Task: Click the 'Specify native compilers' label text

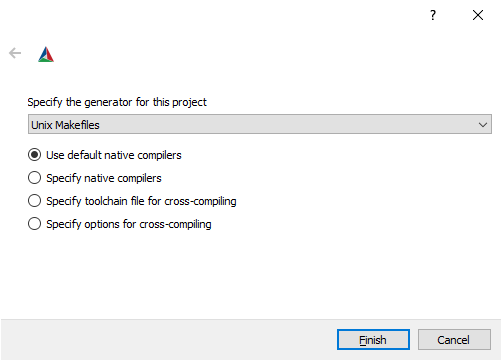Action: tap(104, 178)
